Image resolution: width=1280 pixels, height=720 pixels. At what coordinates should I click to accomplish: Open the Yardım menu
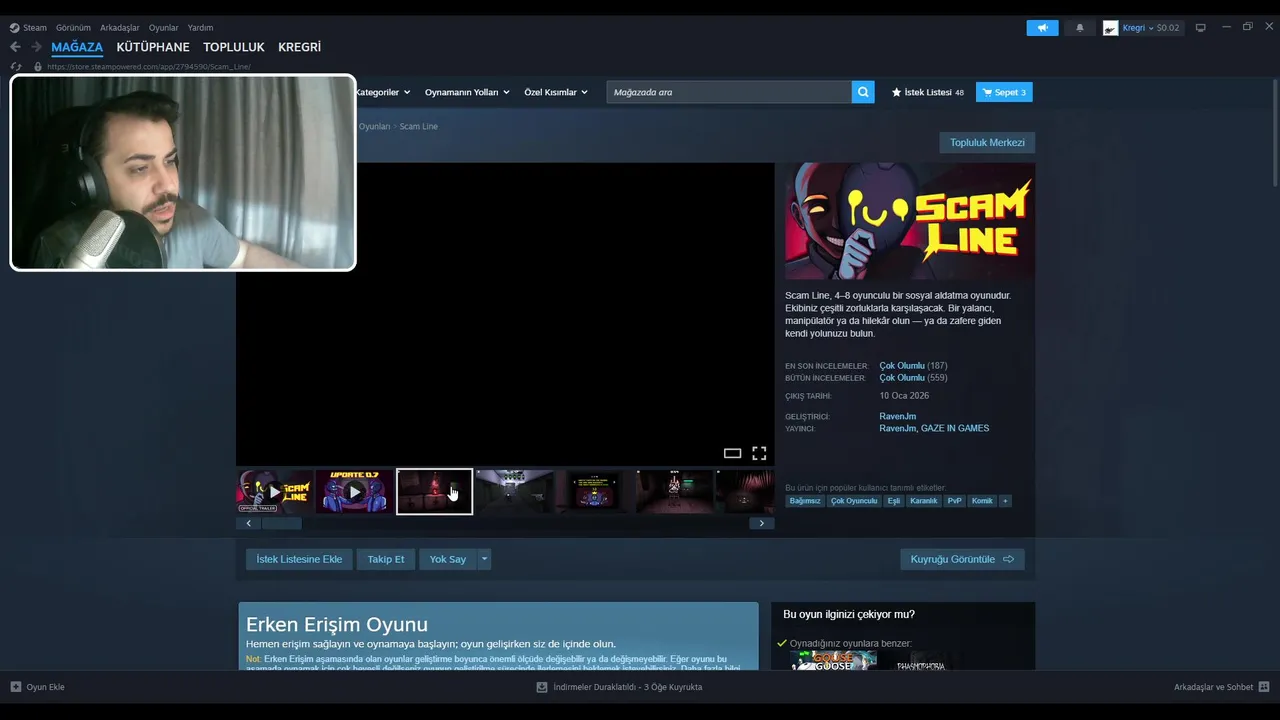(x=200, y=28)
